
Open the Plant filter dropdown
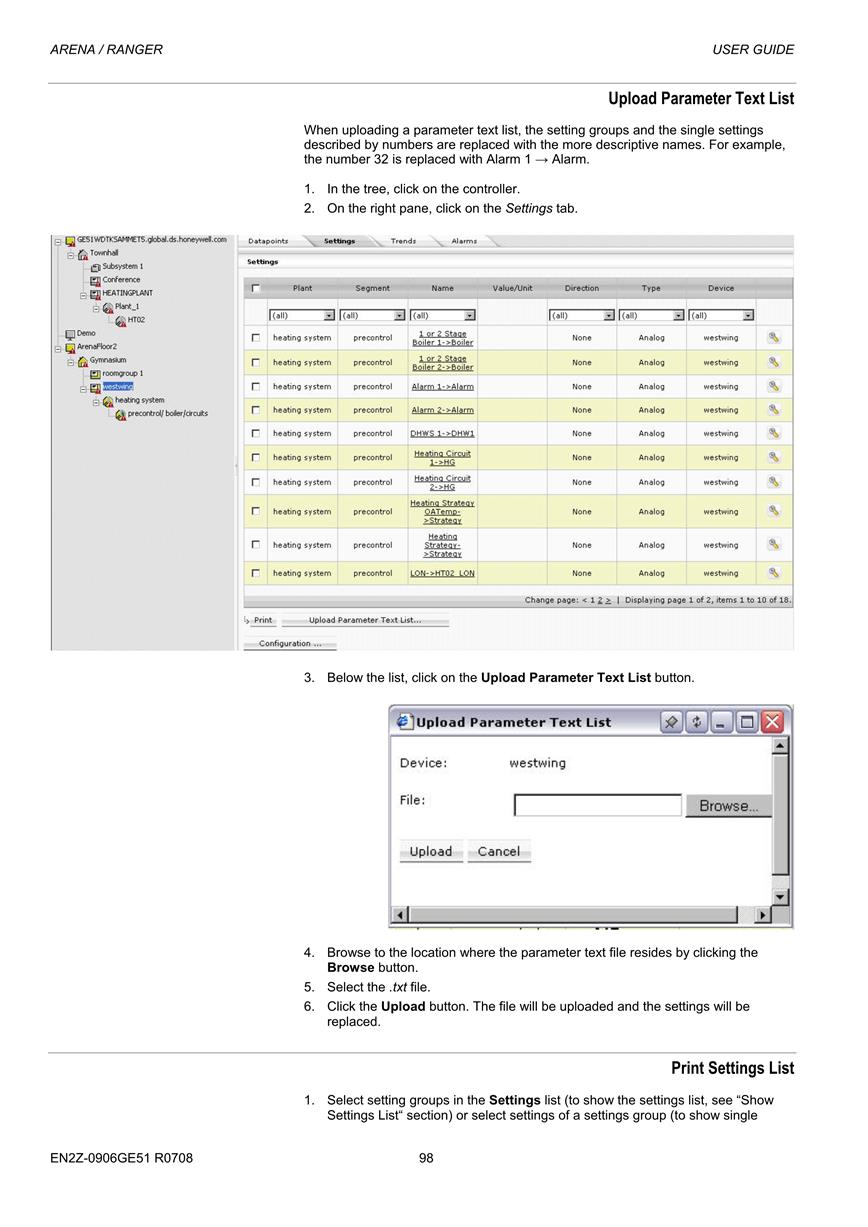click(x=301, y=315)
